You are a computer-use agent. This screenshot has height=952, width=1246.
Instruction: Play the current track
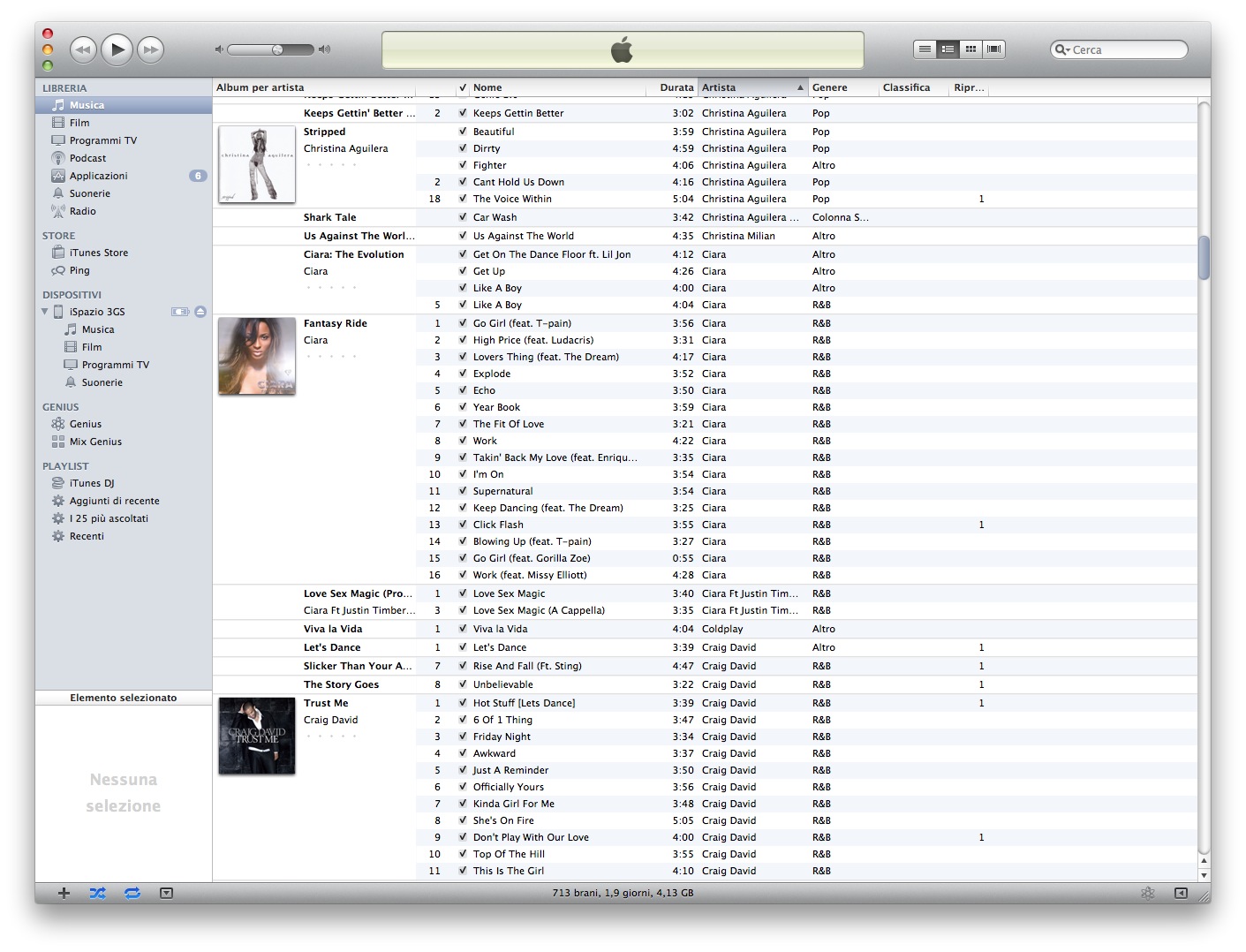pyautogui.click(x=117, y=49)
